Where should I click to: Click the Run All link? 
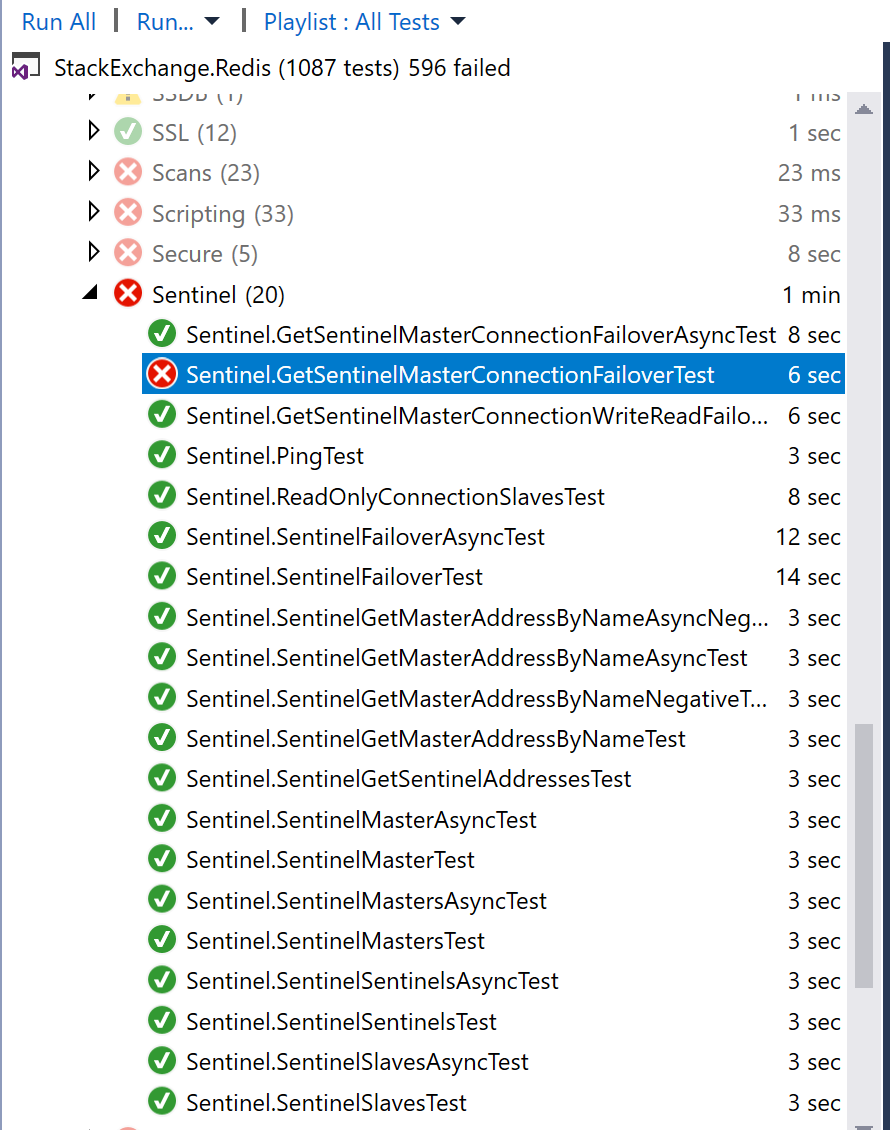58,22
